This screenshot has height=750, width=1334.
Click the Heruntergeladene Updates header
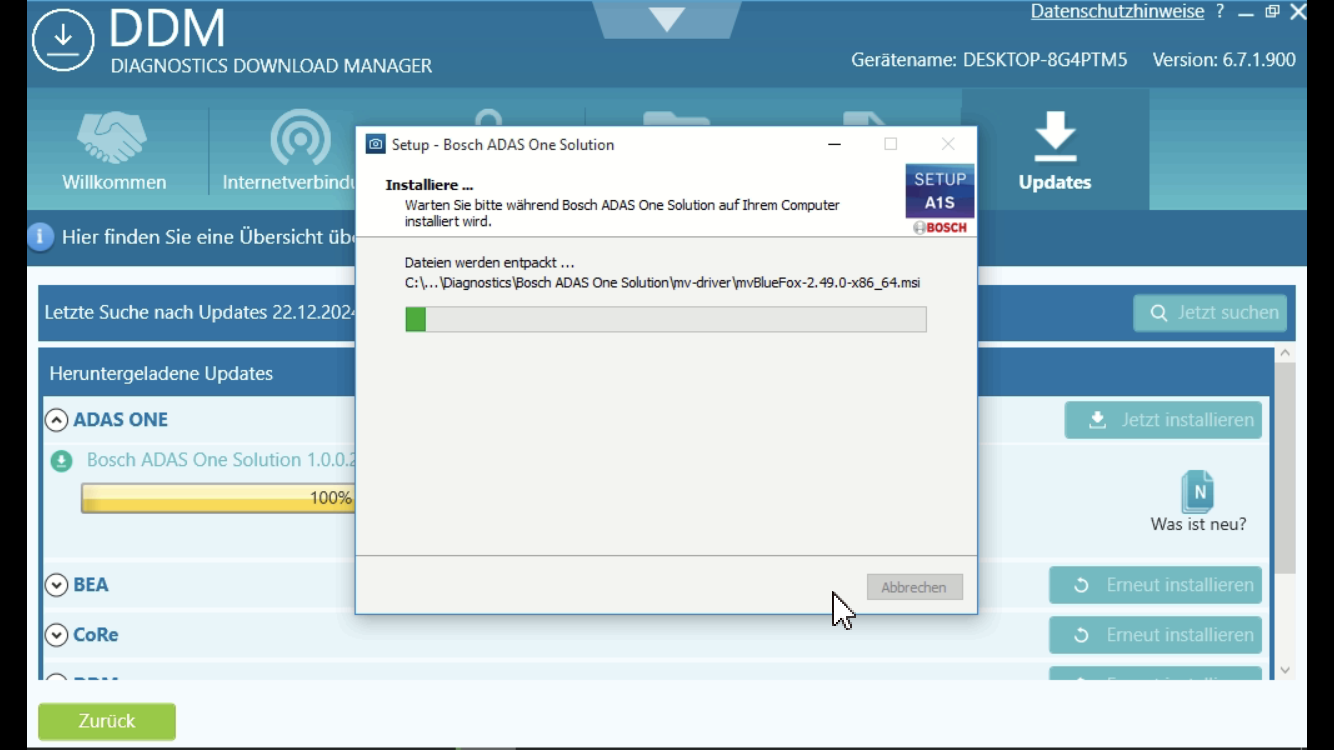pos(161,373)
